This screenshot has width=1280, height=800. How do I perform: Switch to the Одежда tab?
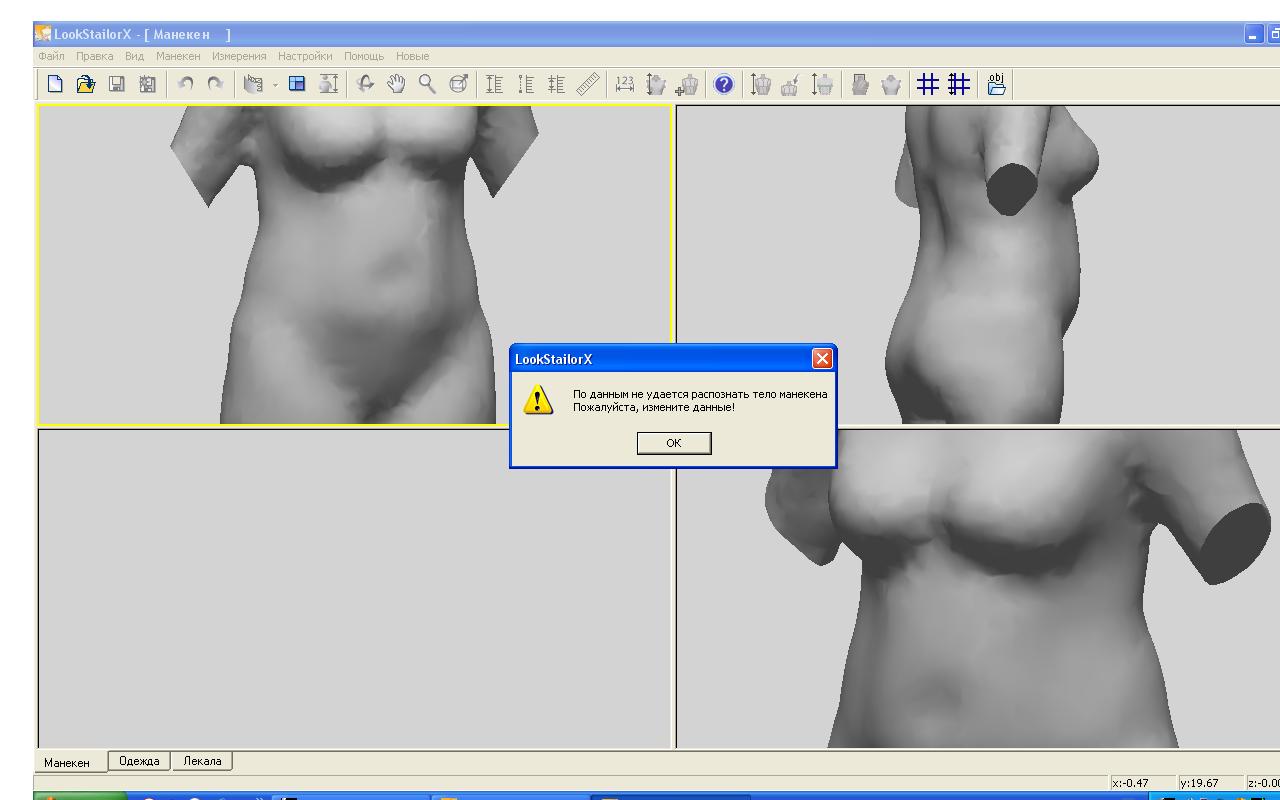click(x=139, y=761)
